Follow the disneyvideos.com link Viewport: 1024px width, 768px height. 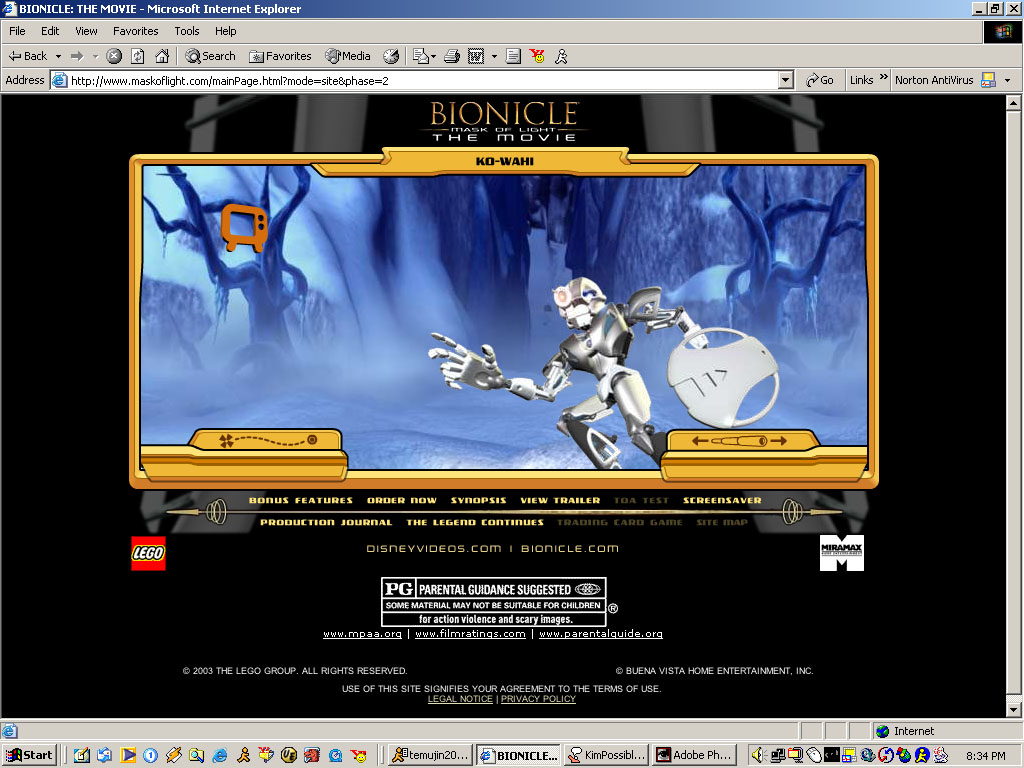[434, 549]
